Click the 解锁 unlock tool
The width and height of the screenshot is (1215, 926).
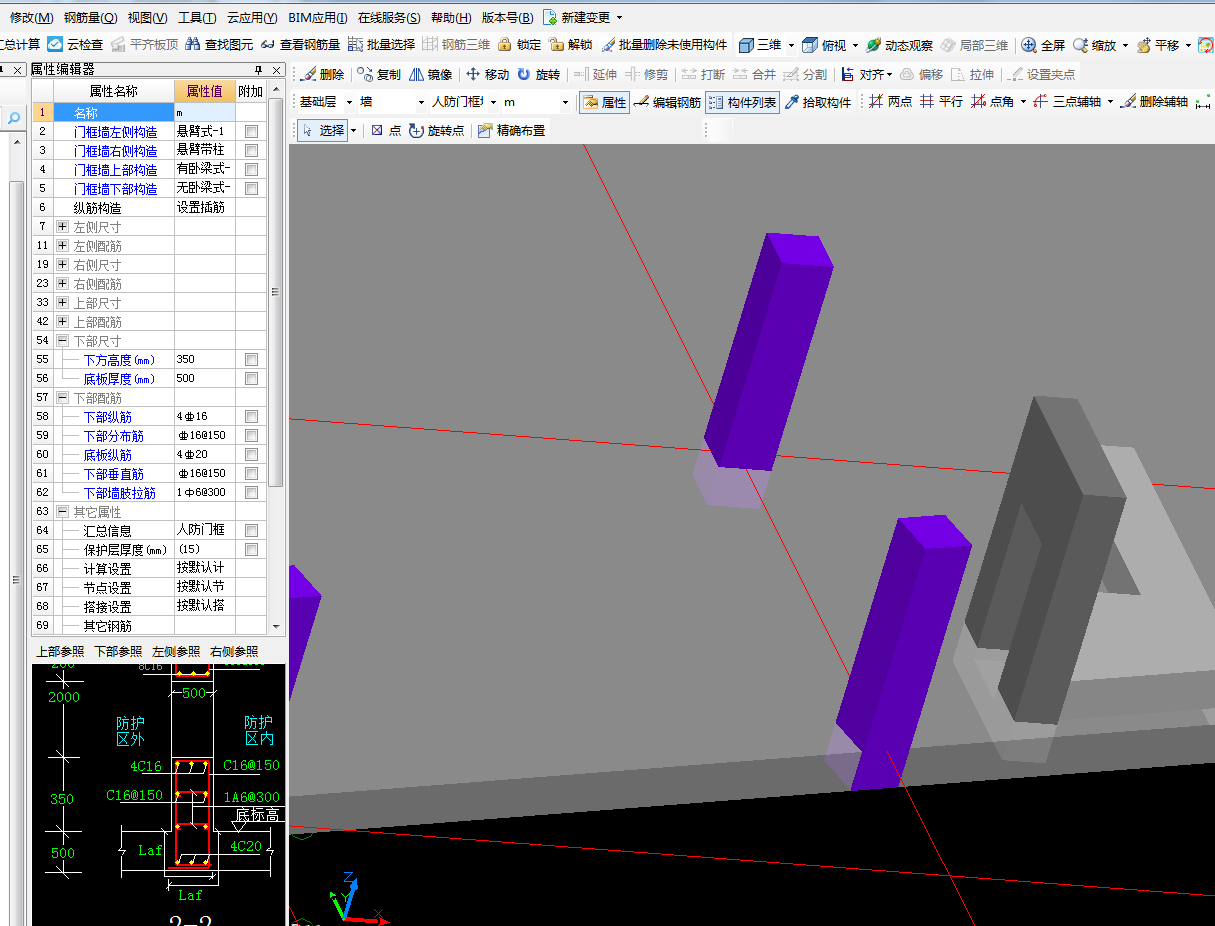570,45
